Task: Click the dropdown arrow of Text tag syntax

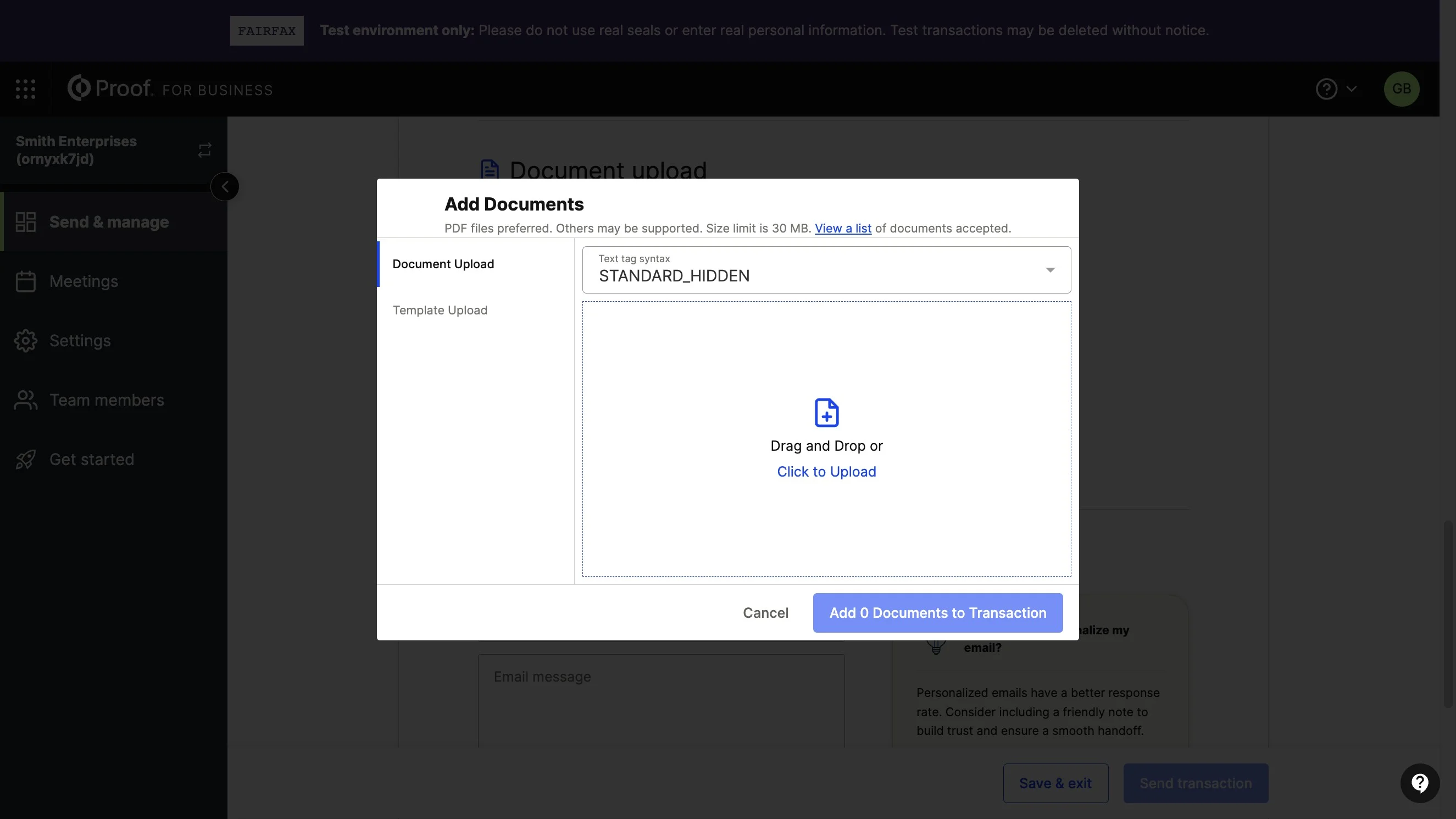Action: point(1050,270)
